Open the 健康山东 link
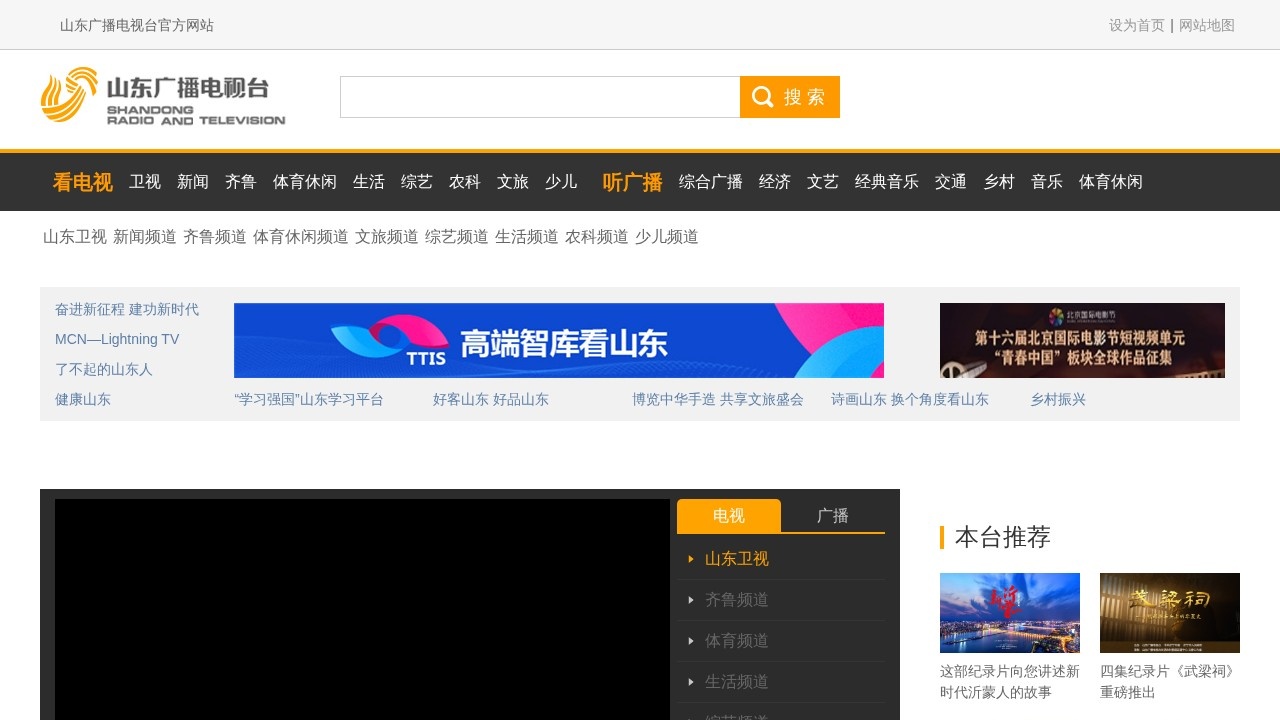Viewport: 1280px width, 720px height. 83,399
